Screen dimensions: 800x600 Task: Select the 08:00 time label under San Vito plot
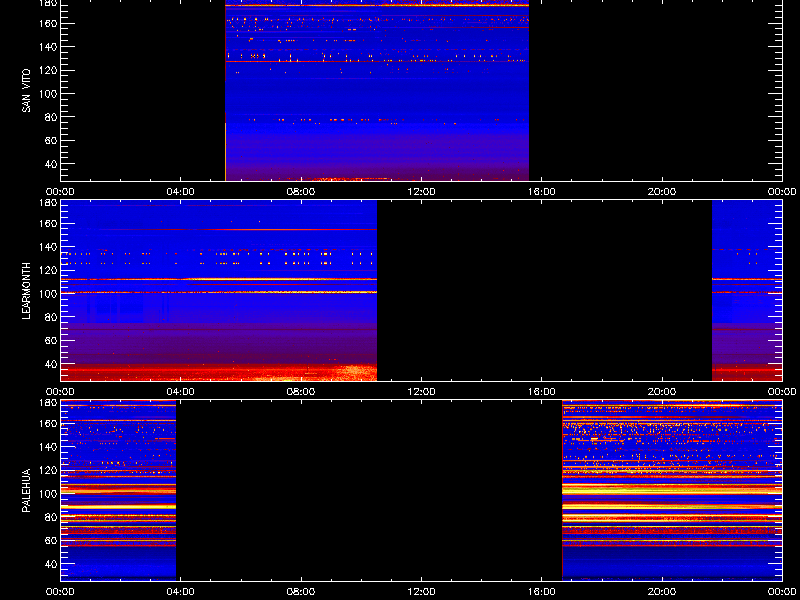301,192
